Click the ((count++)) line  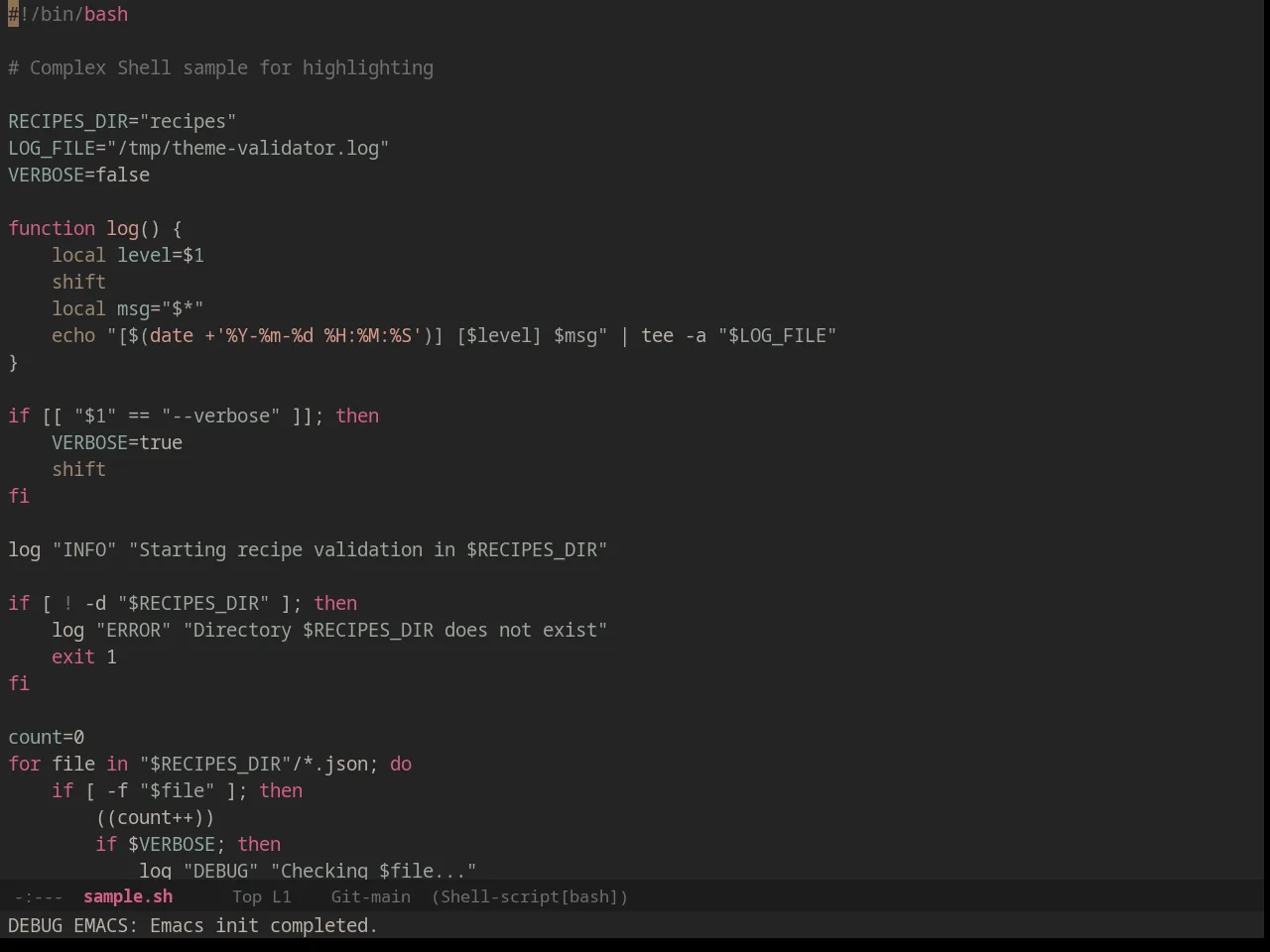tap(155, 817)
